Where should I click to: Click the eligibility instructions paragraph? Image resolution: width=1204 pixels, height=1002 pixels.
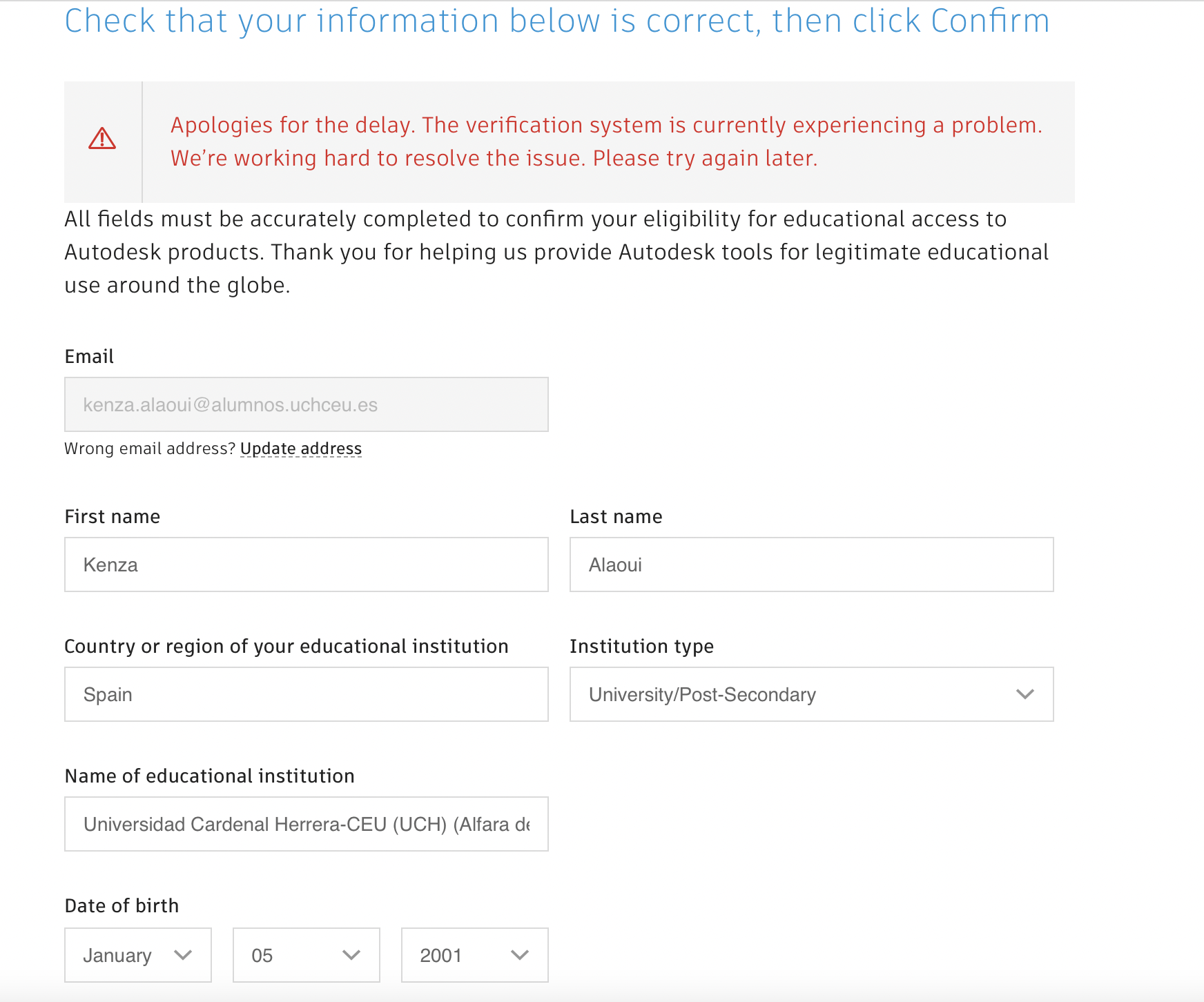click(x=556, y=251)
